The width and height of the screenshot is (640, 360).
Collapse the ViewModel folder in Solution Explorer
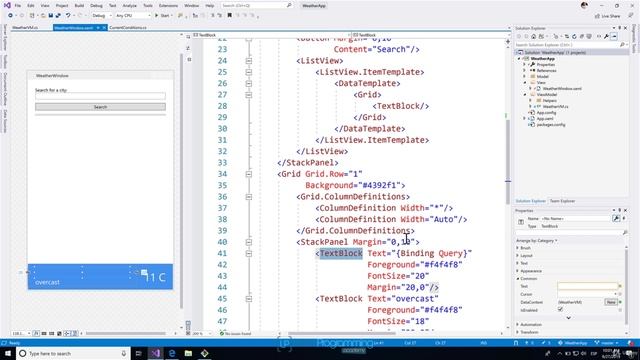(525, 95)
